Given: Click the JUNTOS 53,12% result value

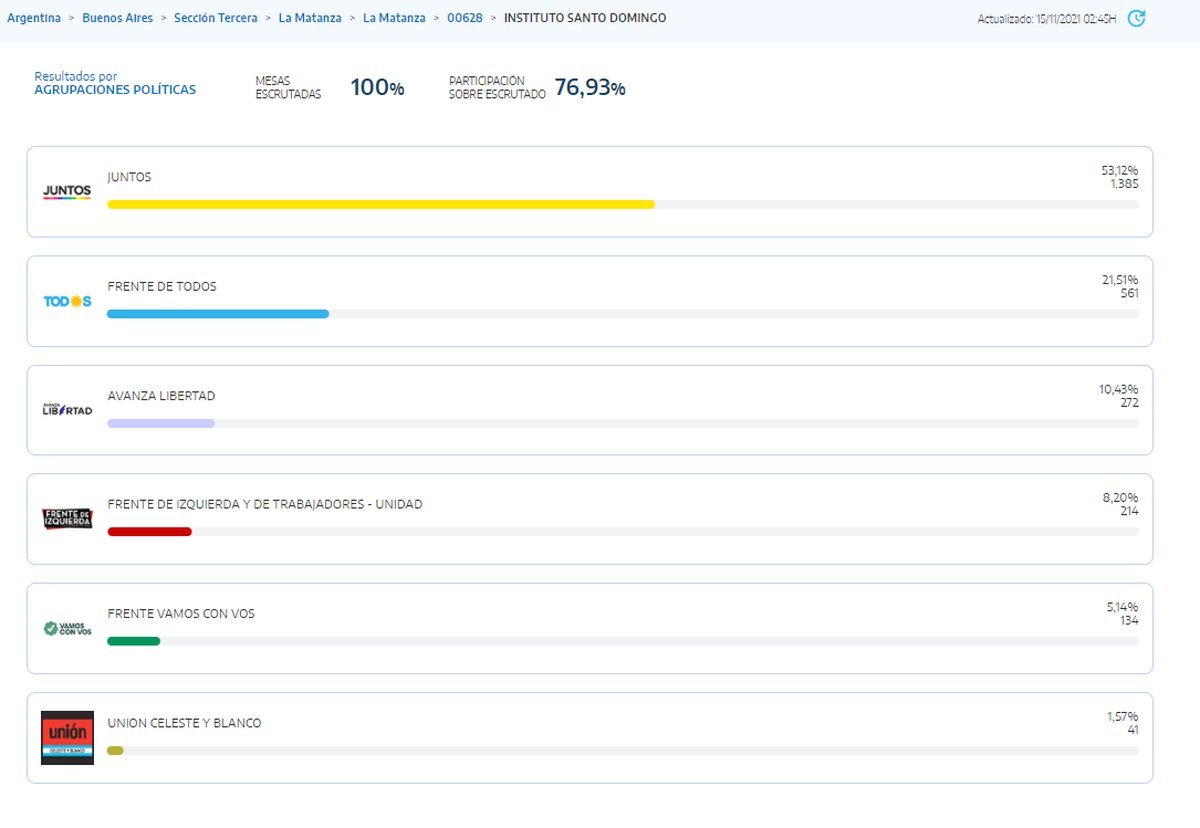Looking at the screenshot, I should pyautogui.click(x=1119, y=171).
